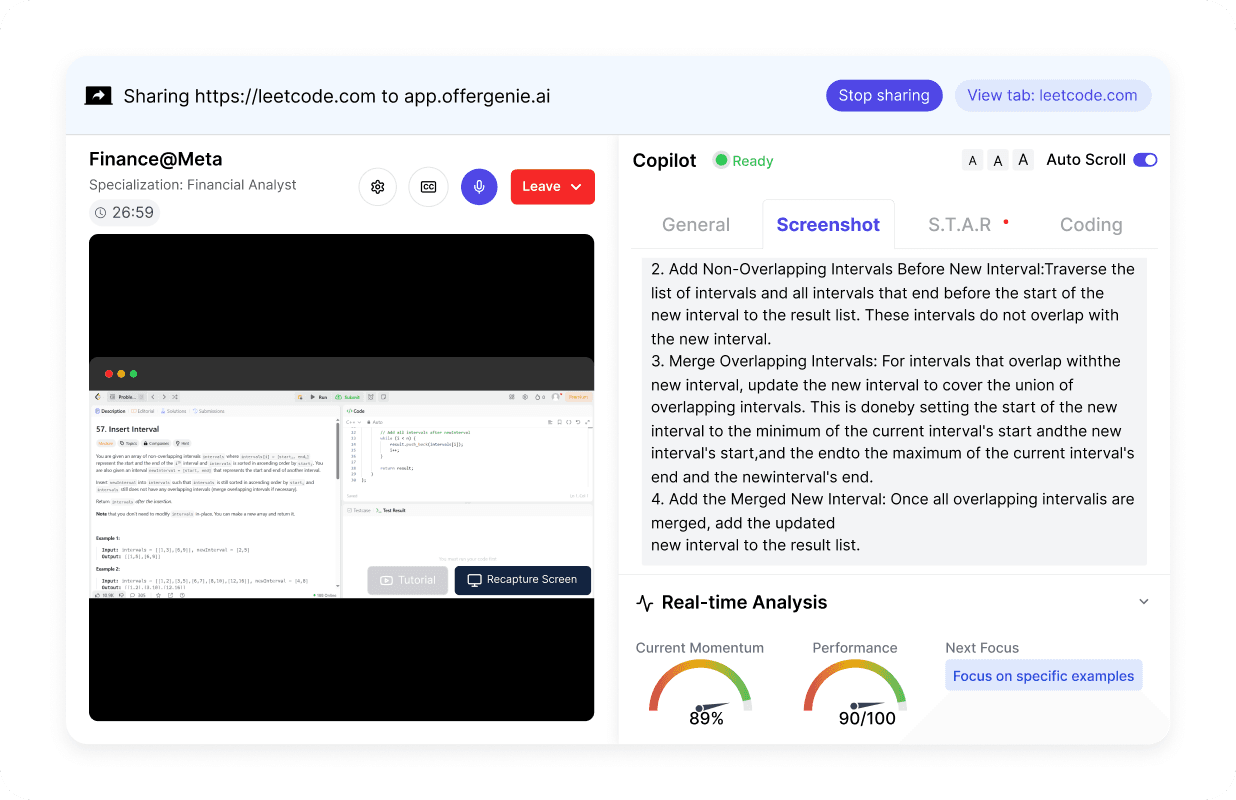Click the Hint tag in LeetCode preview
Screen dimensions: 1236x800
pos(182,443)
